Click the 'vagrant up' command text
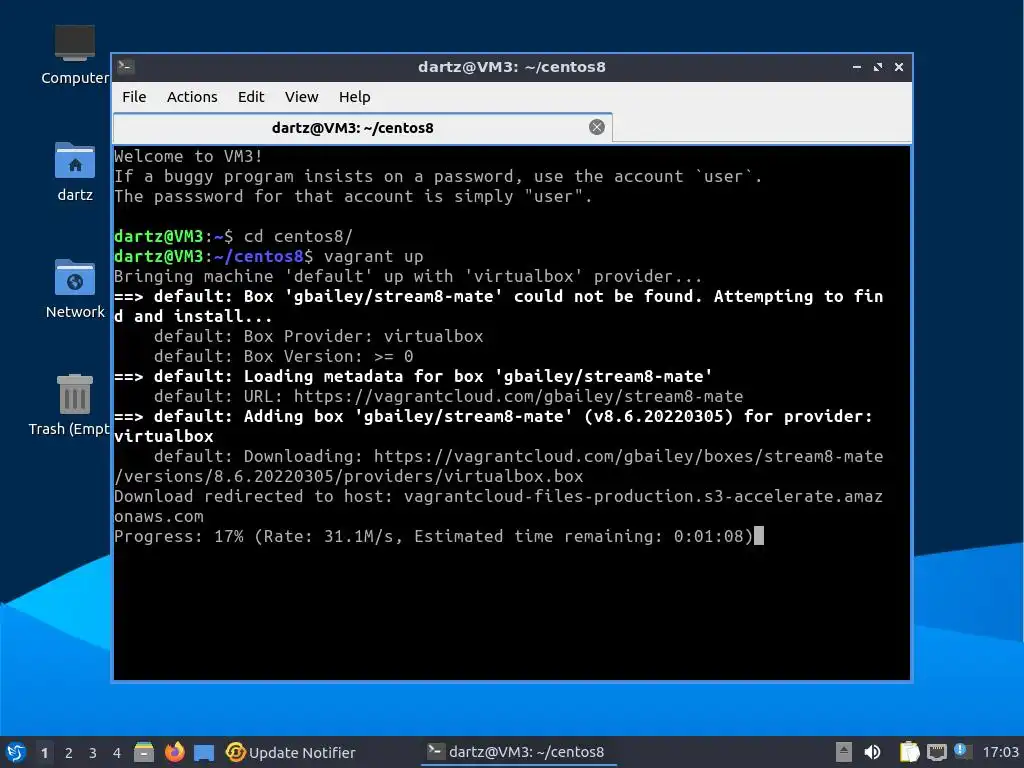The image size is (1024, 768). [374, 257]
